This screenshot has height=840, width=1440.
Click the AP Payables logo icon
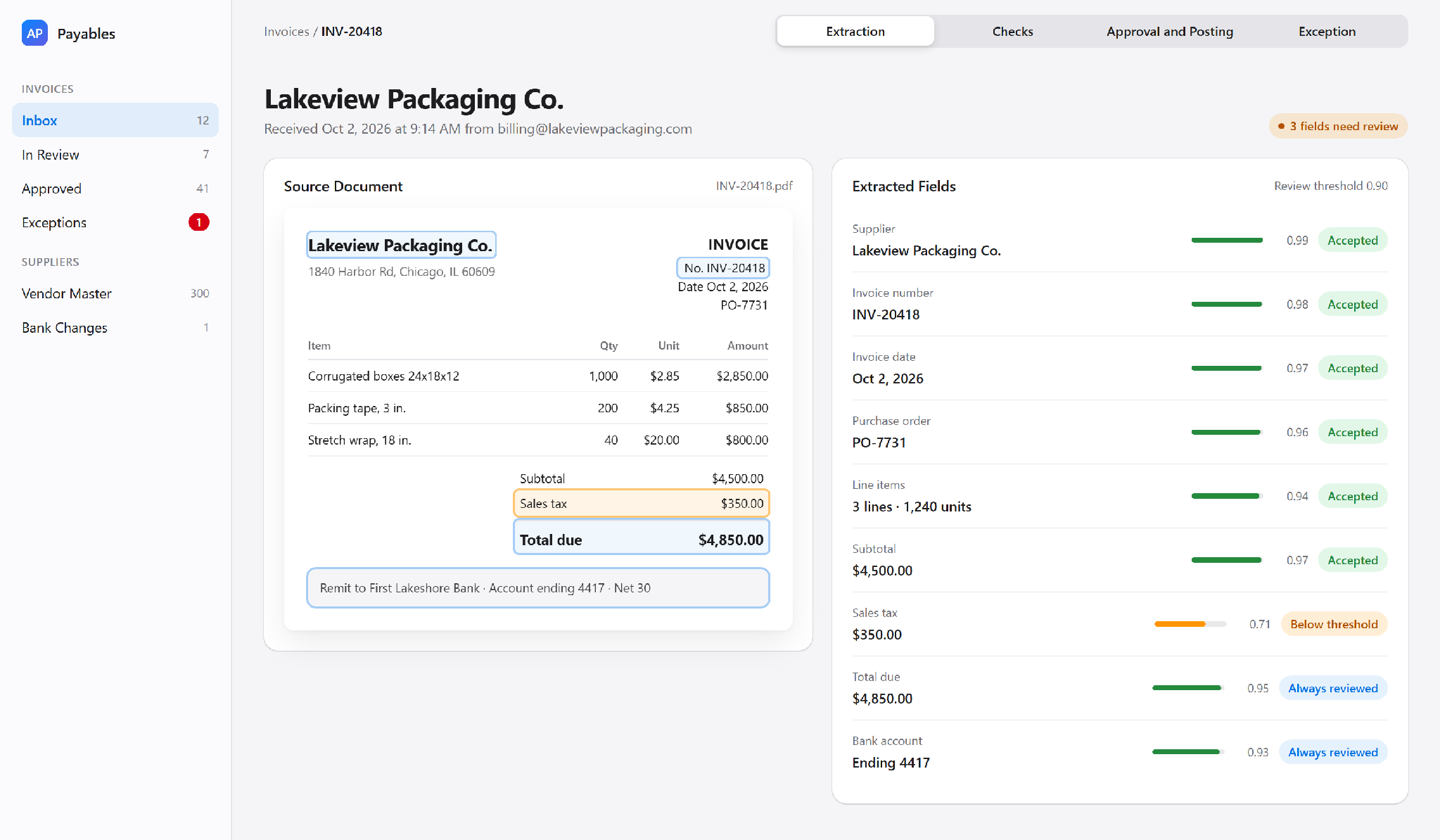[34, 33]
